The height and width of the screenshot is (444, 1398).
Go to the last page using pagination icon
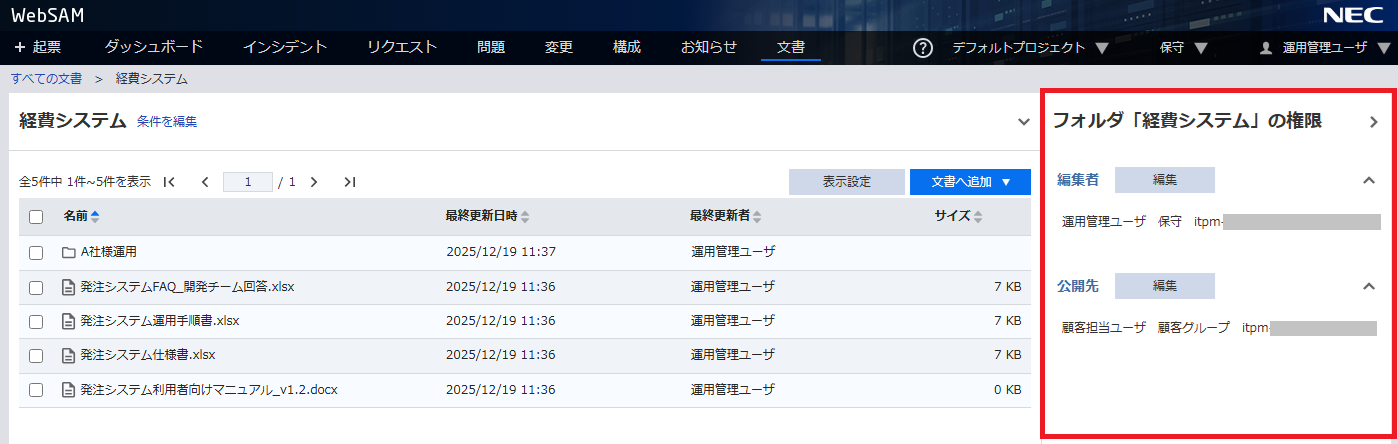[x=349, y=182]
